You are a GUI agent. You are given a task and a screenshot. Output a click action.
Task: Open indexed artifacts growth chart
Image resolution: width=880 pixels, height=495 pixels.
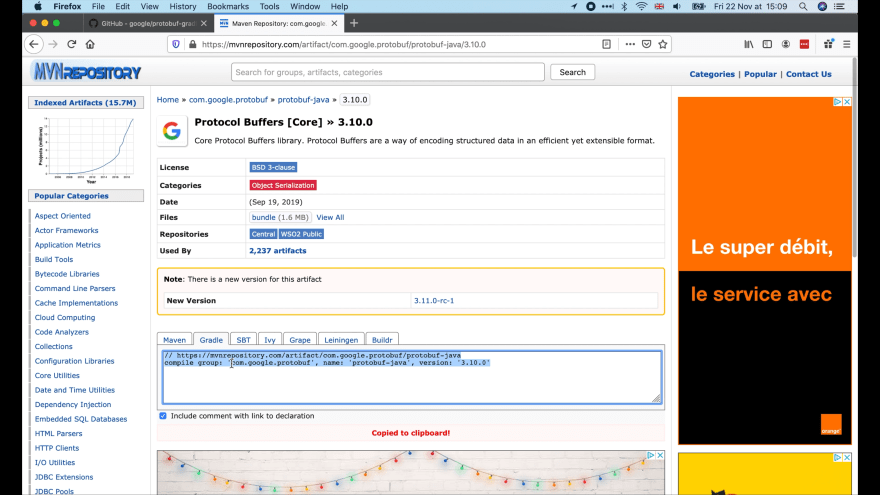[86, 150]
